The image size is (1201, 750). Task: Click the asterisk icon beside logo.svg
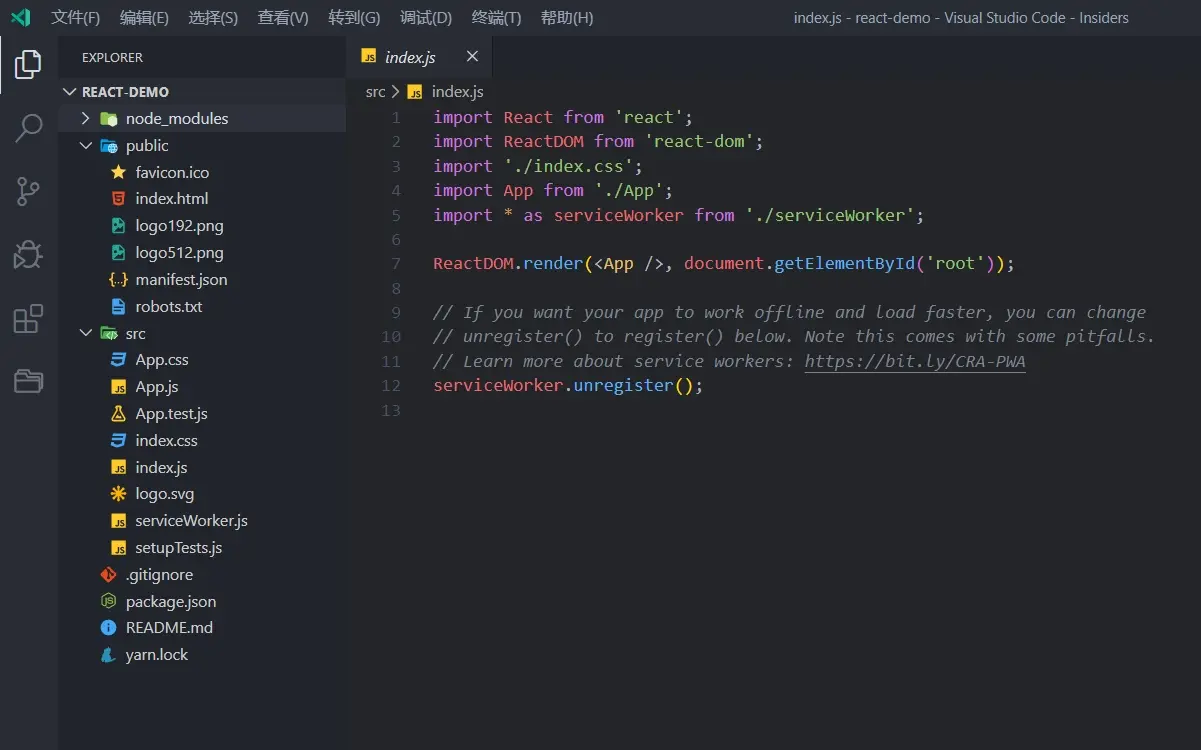(118, 494)
